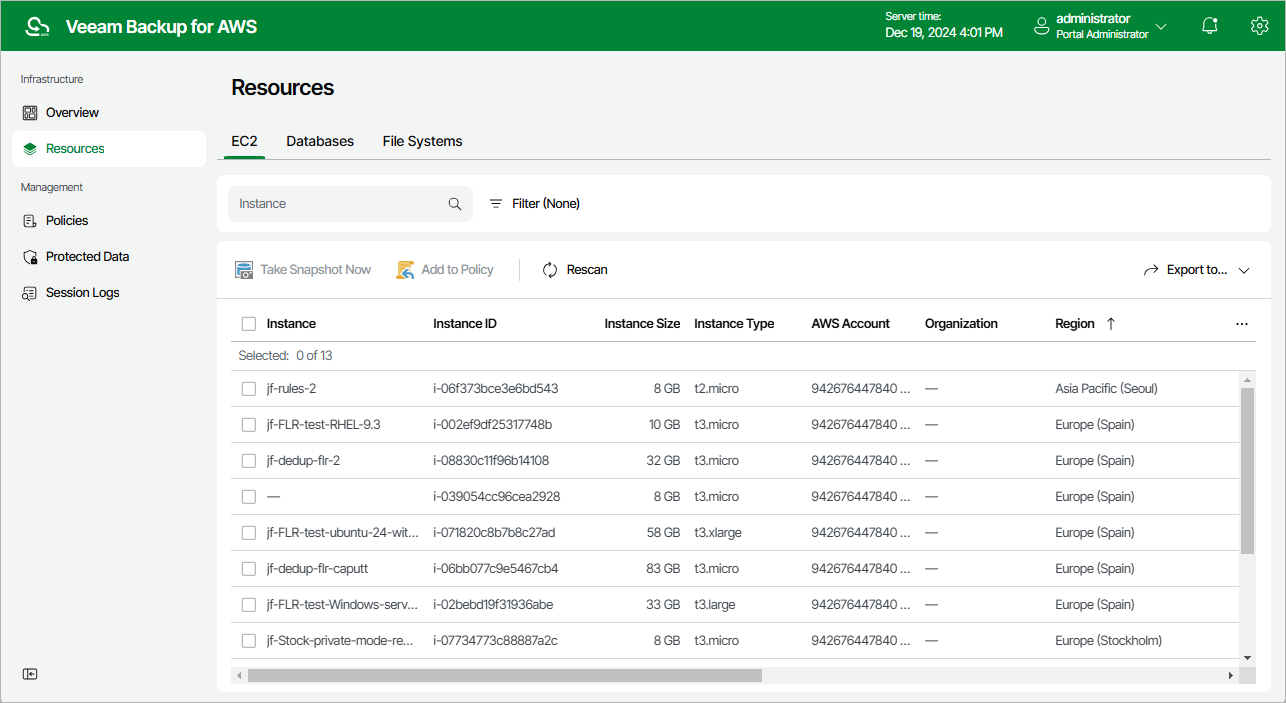Sort by the Region column header
The height and width of the screenshot is (703, 1286).
(1075, 324)
